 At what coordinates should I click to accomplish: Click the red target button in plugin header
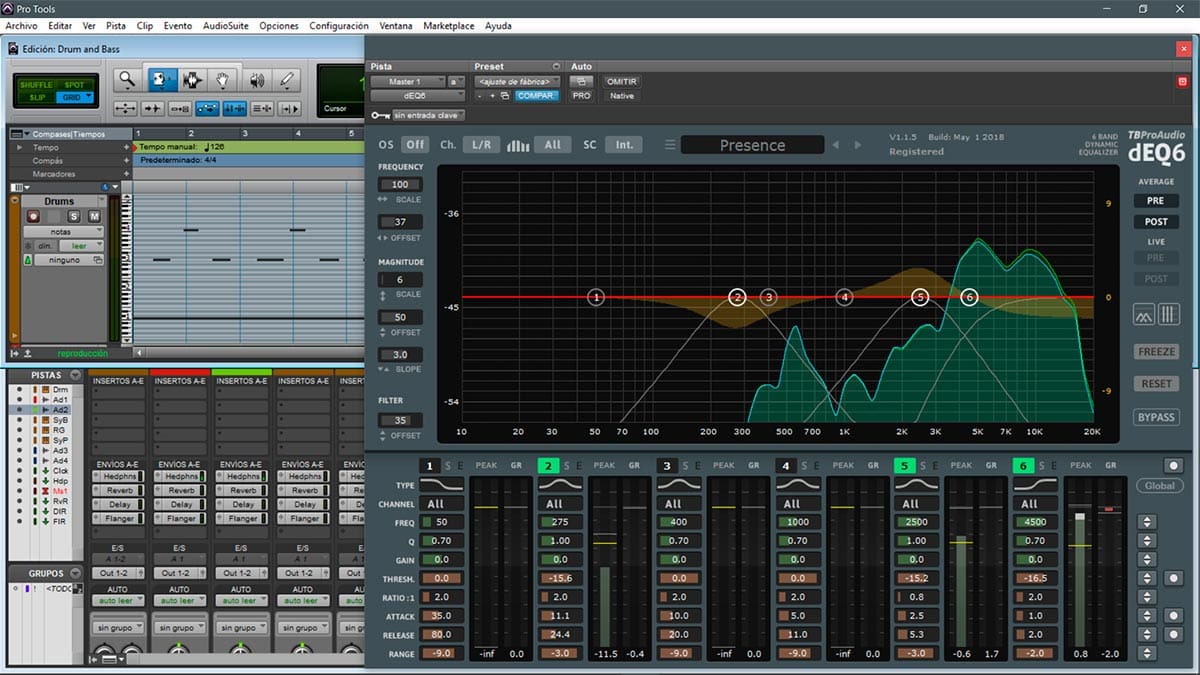click(x=1184, y=81)
